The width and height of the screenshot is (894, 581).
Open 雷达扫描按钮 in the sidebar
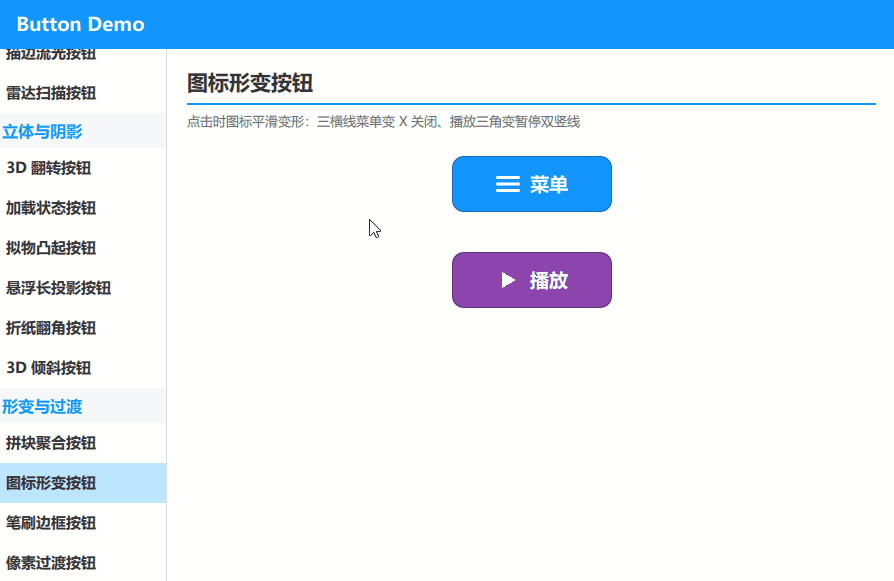pos(83,93)
